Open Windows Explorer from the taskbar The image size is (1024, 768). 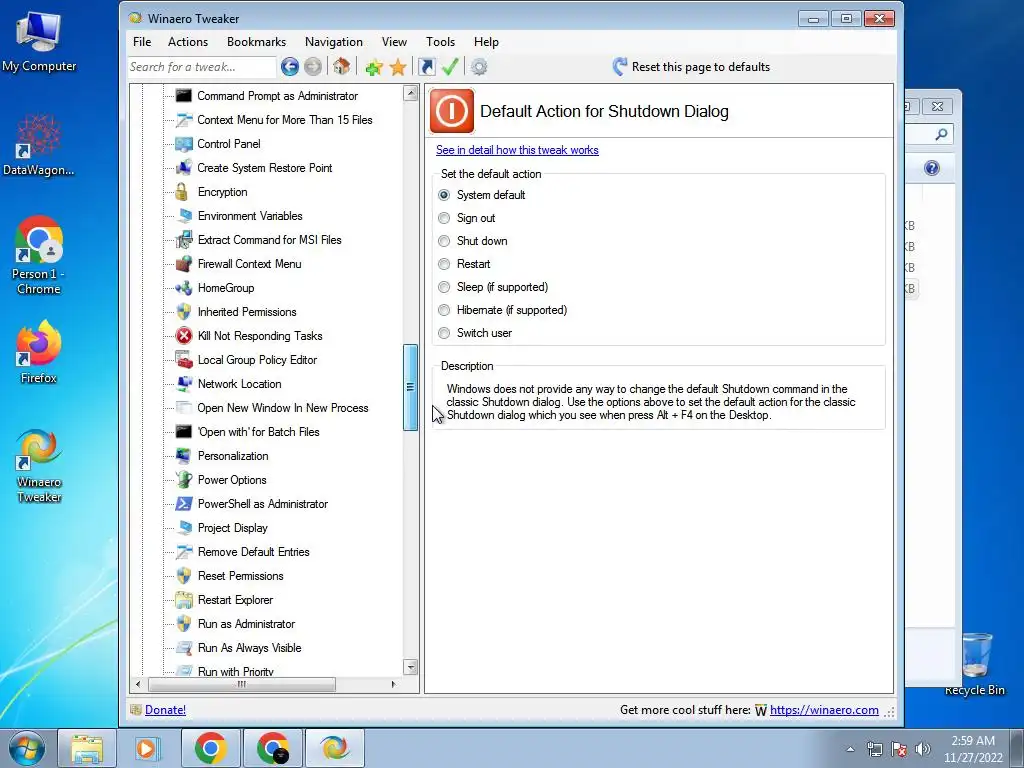click(x=87, y=748)
